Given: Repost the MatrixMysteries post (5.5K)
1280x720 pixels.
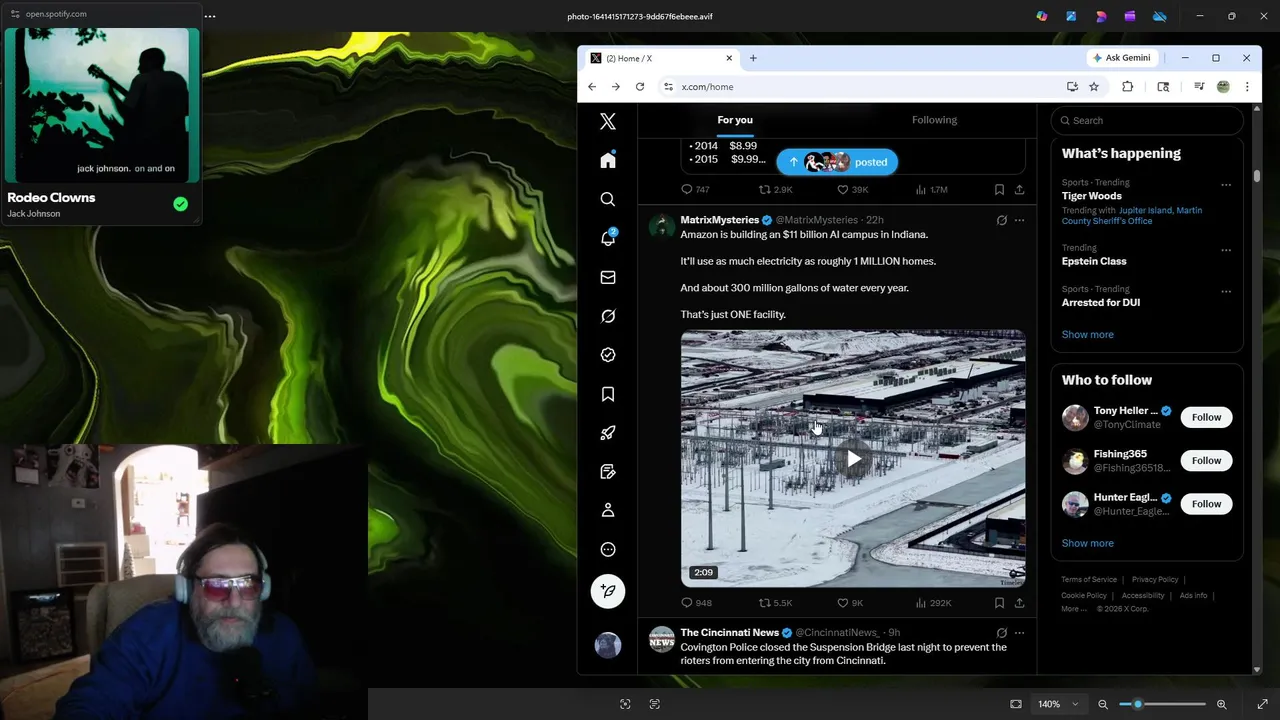Looking at the screenshot, I should tap(775, 603).
